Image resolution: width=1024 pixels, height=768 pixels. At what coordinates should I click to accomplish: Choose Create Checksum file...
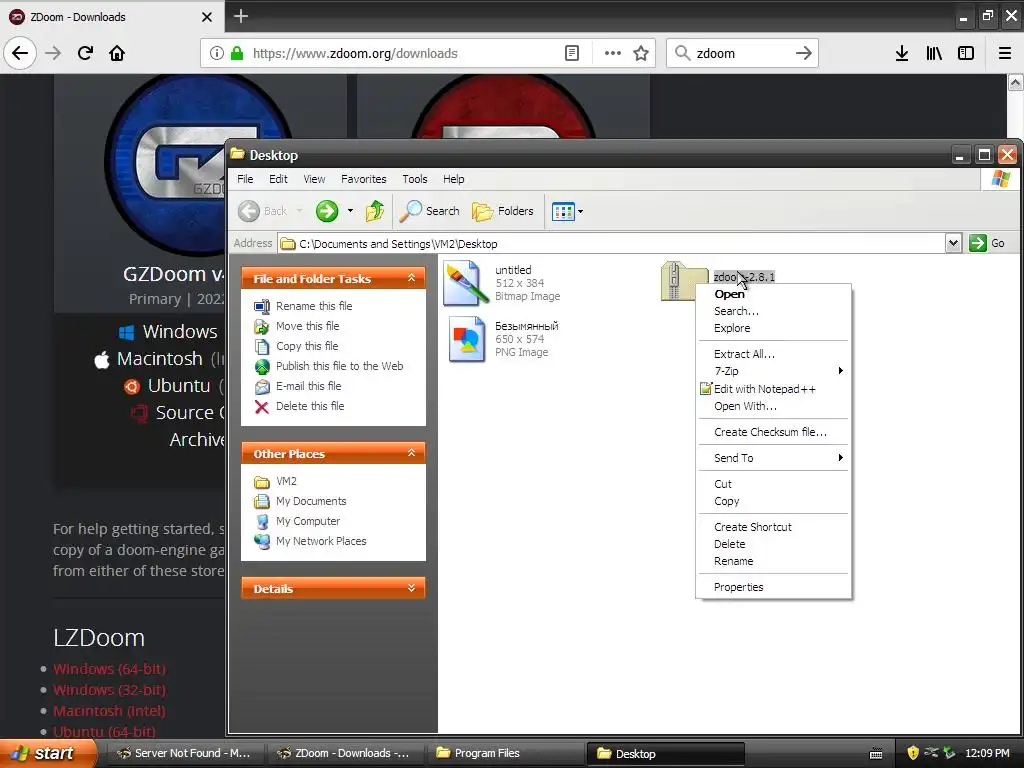tap(774, 432)
